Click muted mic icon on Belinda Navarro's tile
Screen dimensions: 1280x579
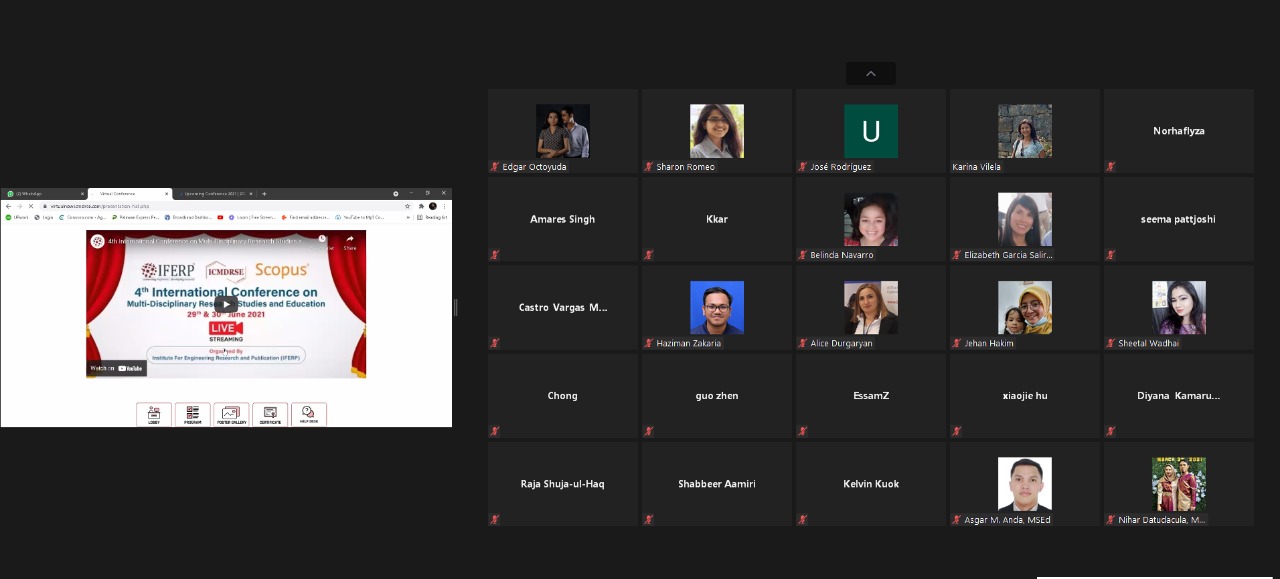(803, 255)
